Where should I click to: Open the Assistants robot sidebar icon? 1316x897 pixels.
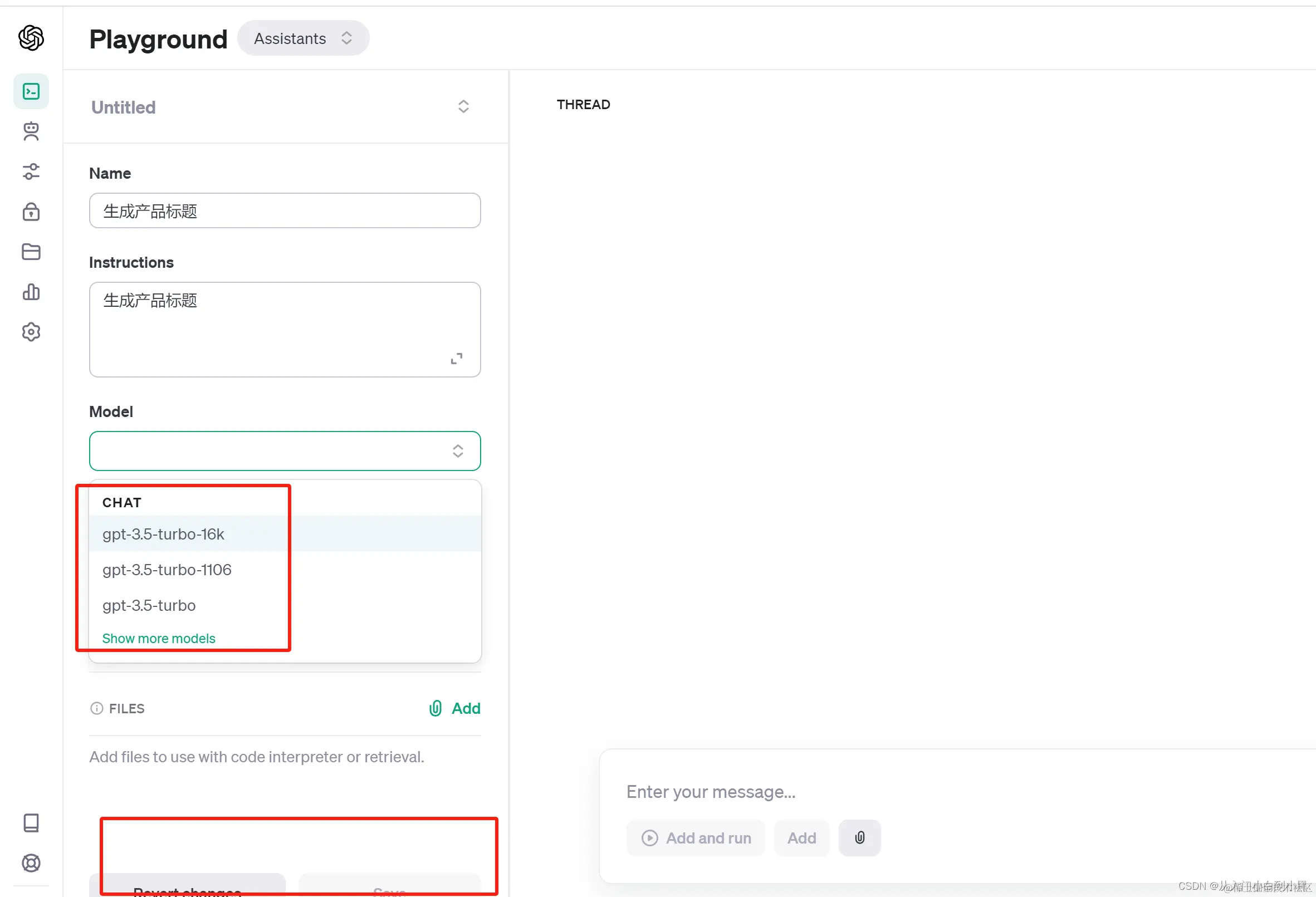point(31,131)
